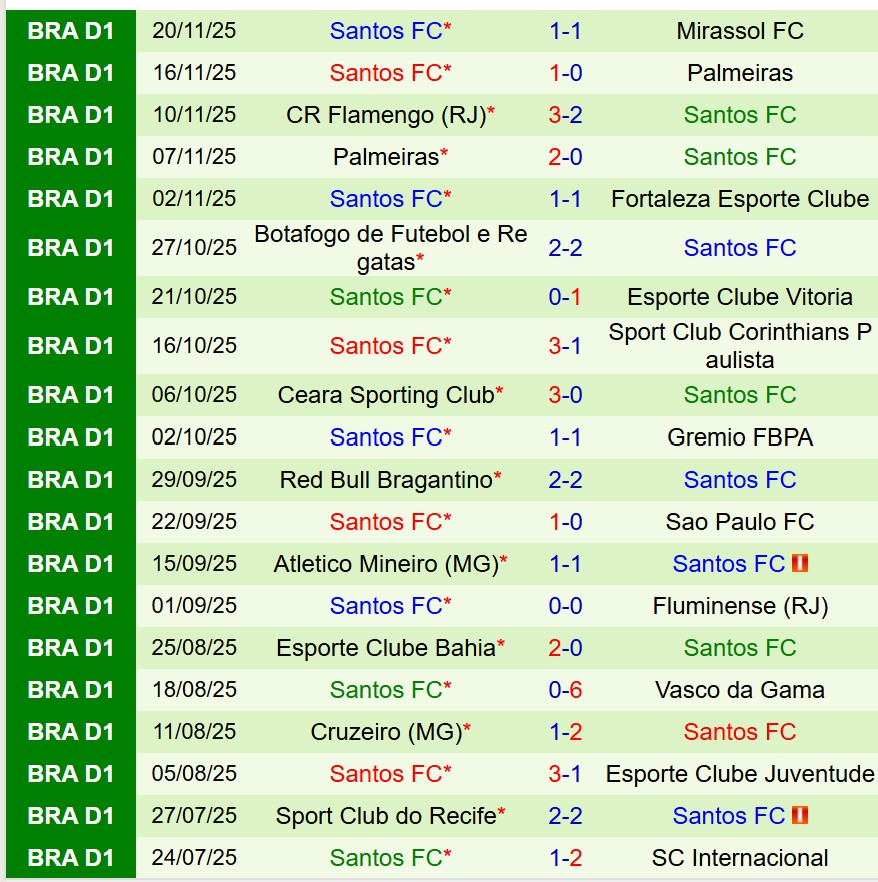The image size is (878, 882).
Task: Select Esporte Clube Vitoria team name
Action: pyautogui.click(x=739, y=297)
